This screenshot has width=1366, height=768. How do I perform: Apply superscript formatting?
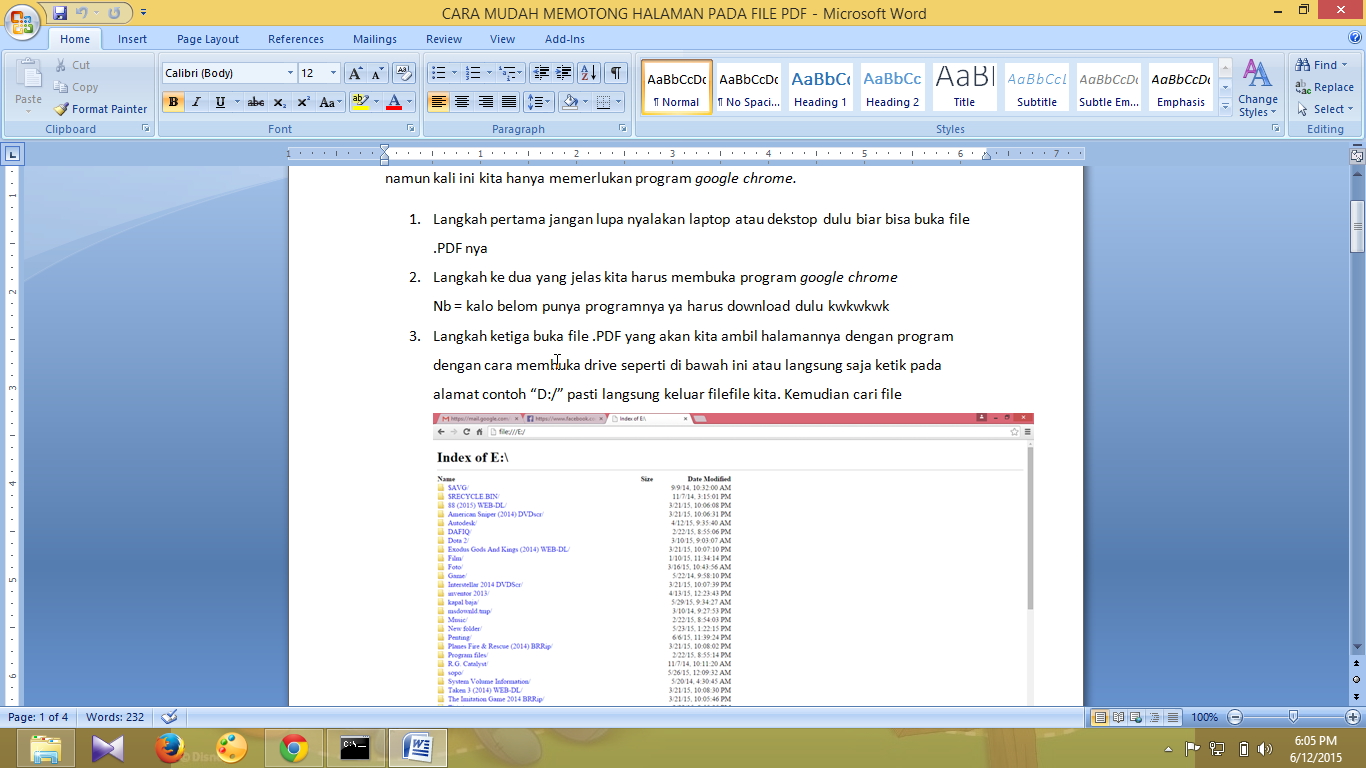tap(303, 102)
